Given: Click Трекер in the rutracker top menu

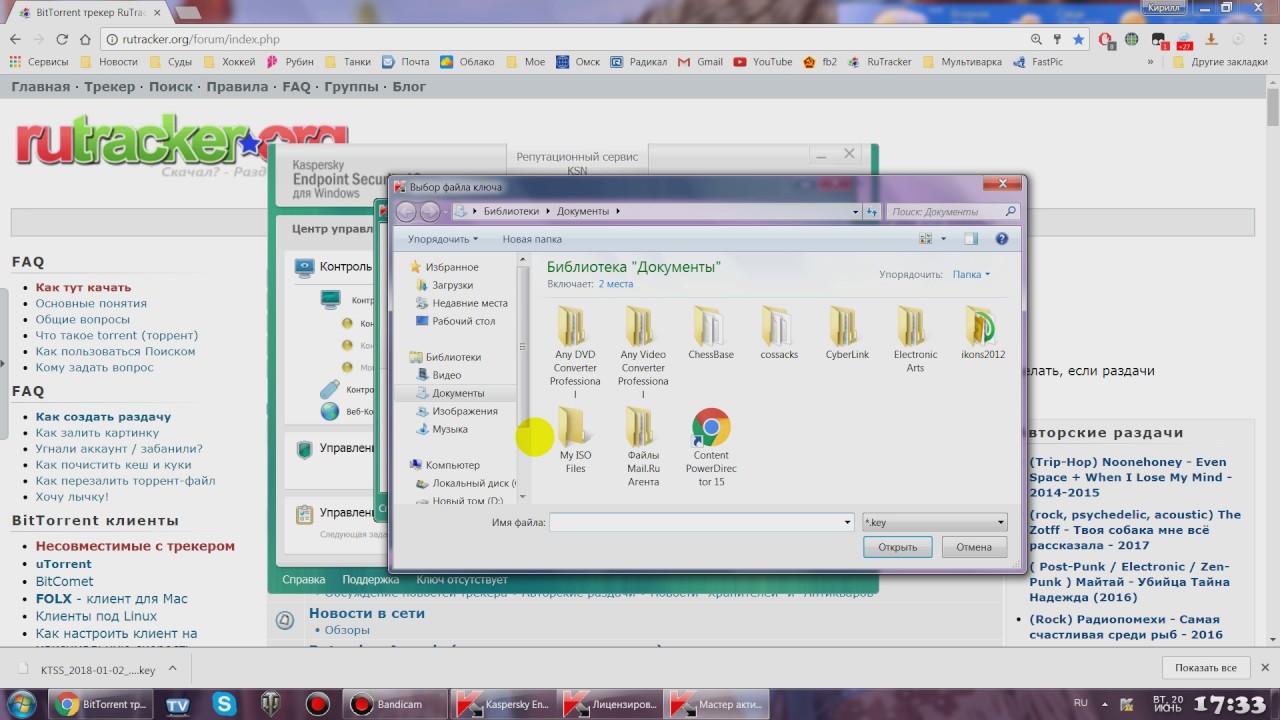Looking at the screenshot, I should point(109,87).
